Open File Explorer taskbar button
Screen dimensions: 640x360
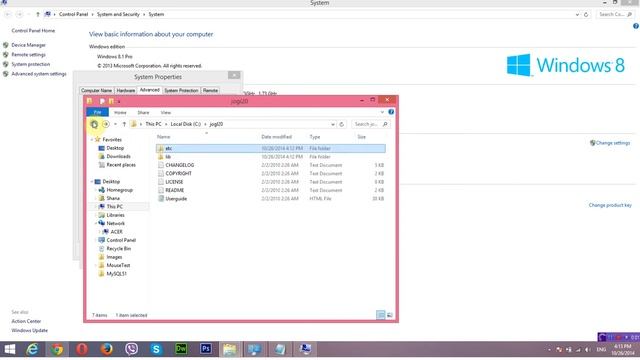(x=230, y=349)
